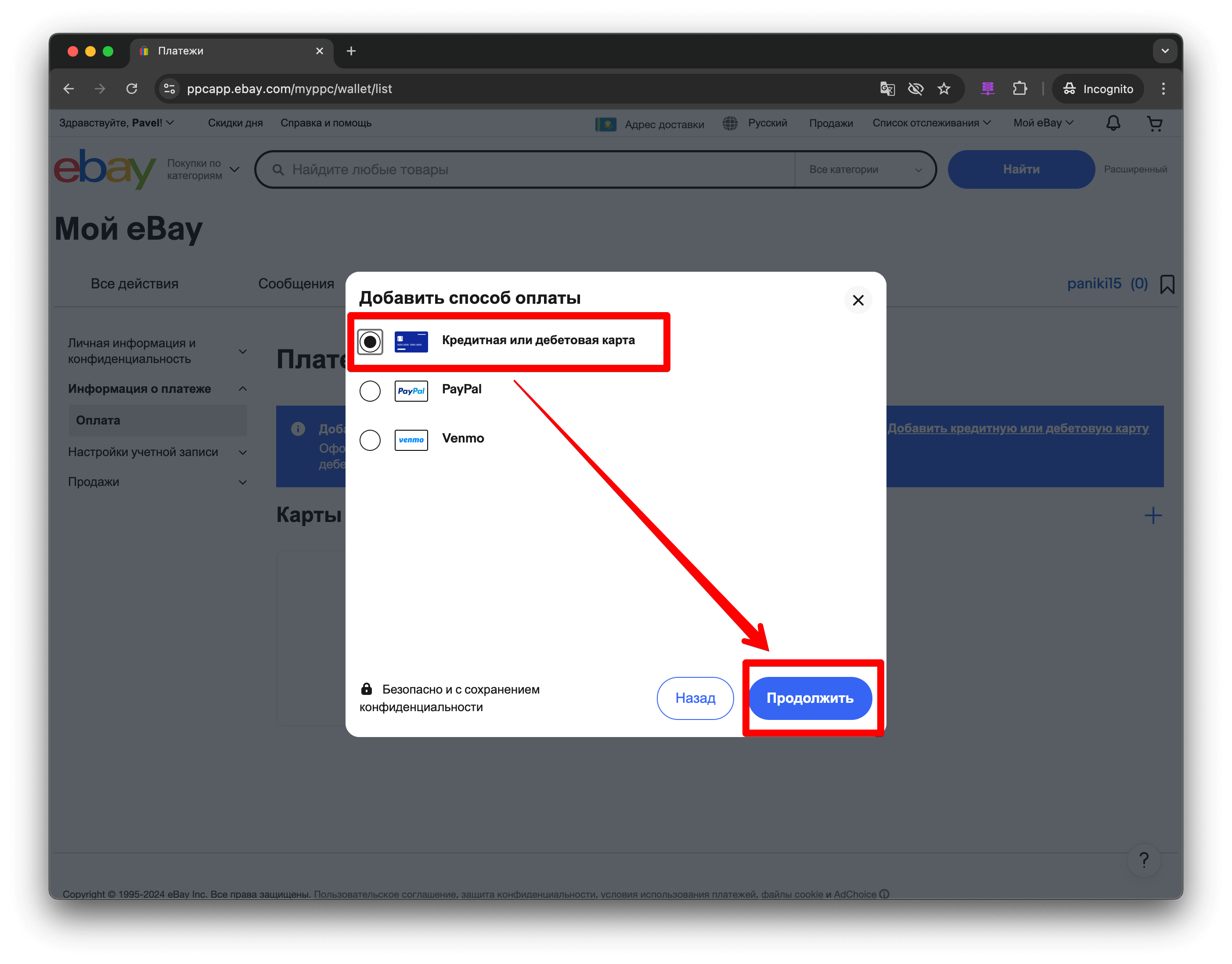Click the Адрес доставки flag icon
The width and height of the screenshot is (1232, 964).
click(x=605, y=124)
